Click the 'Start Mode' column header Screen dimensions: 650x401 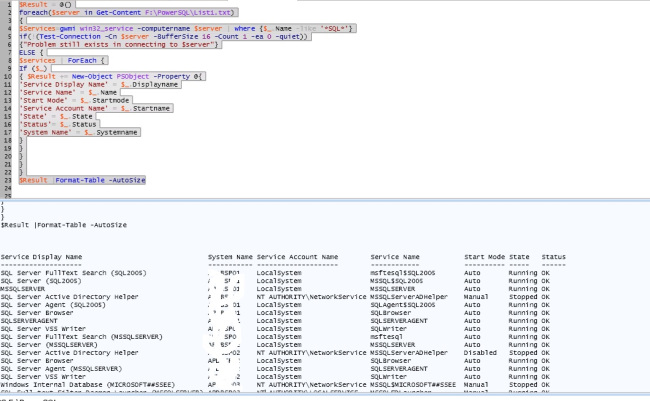click(484, 257)
